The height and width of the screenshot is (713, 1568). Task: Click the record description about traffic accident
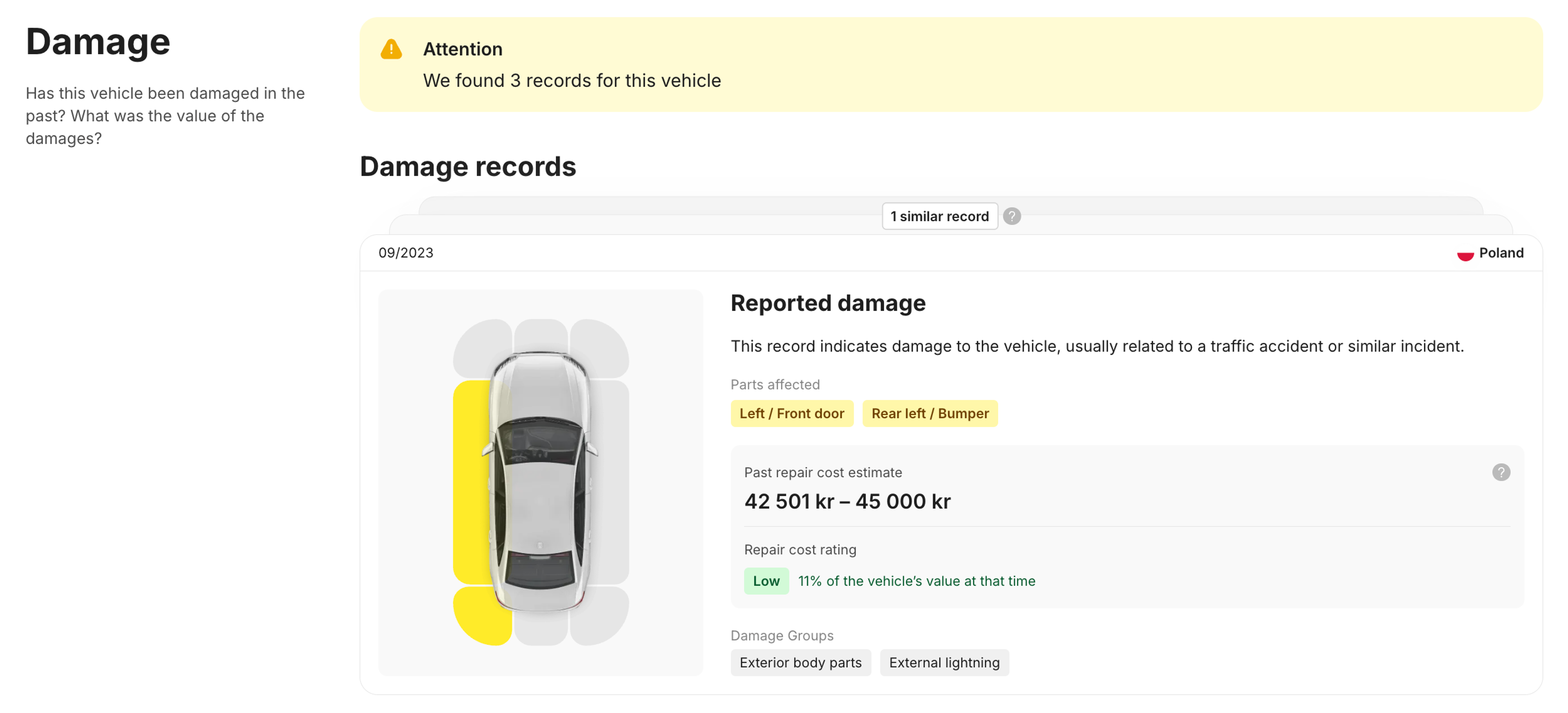(1097, 346)
